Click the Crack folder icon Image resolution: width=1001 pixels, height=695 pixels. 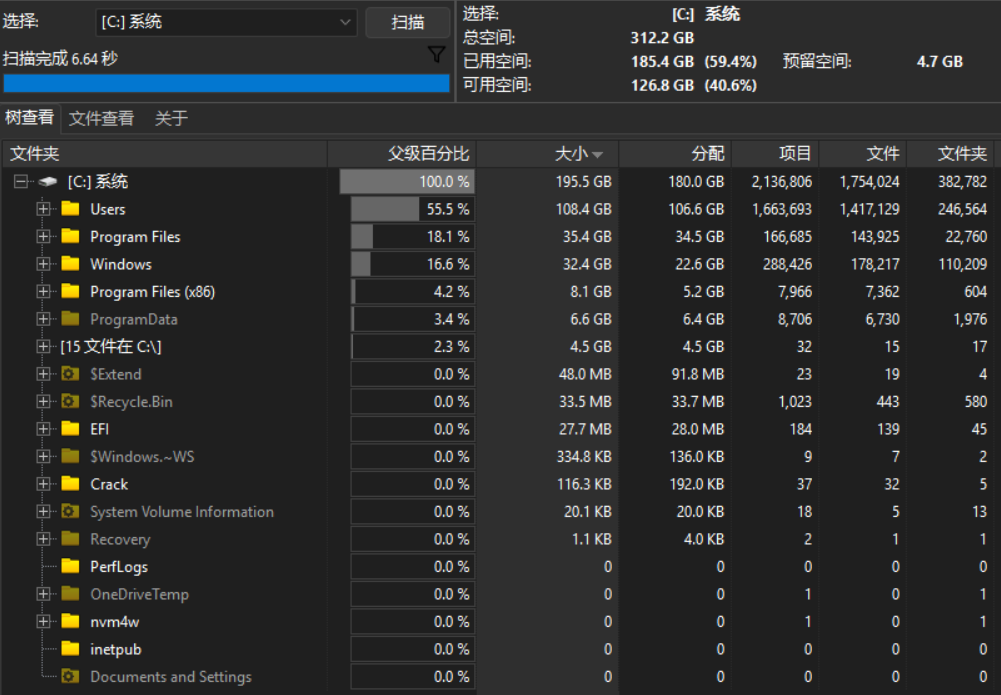click(70, 483)
